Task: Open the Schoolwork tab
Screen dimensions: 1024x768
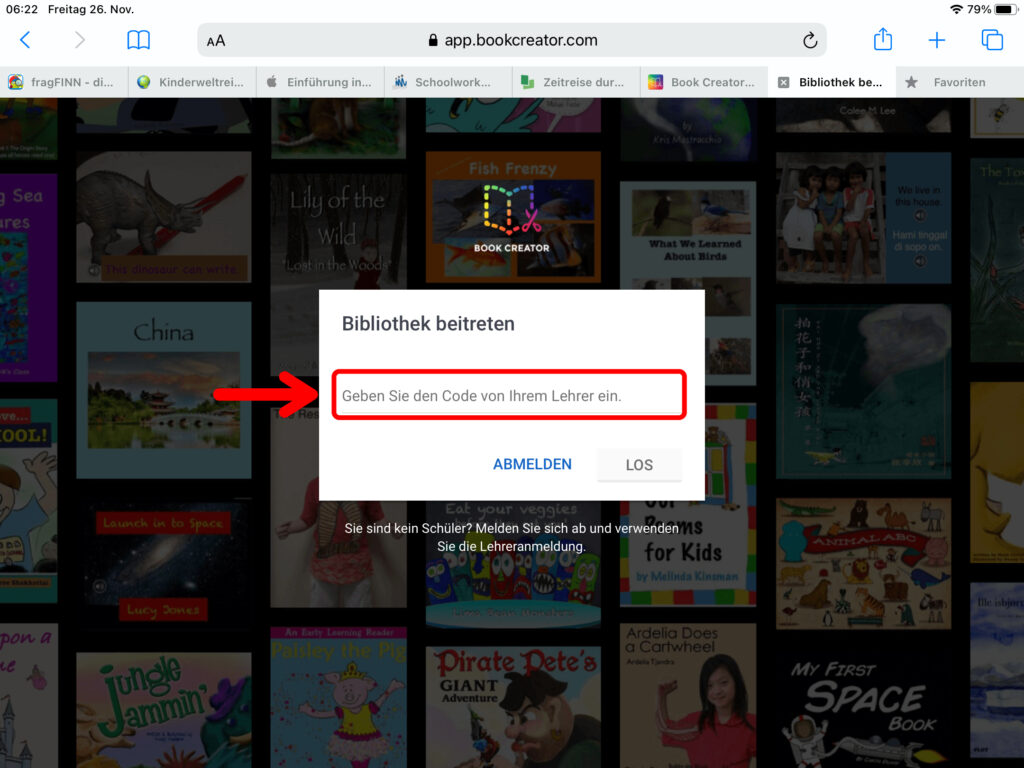Action: (448, 82)
